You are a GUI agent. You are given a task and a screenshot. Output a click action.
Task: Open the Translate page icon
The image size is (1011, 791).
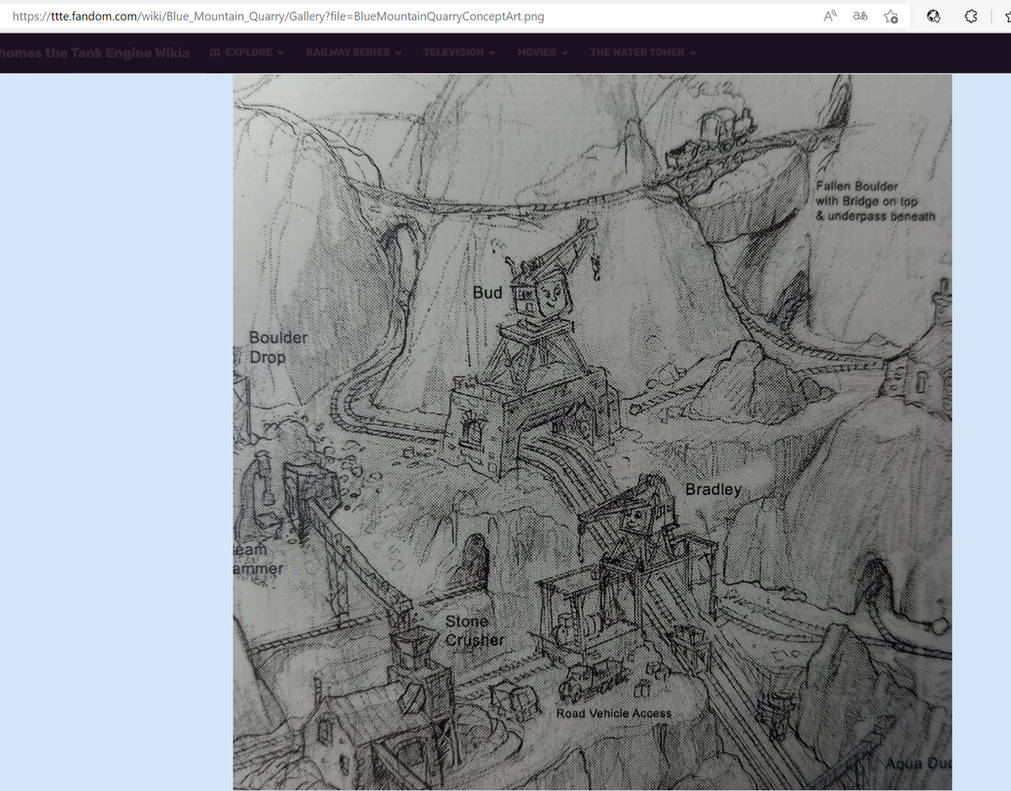(859, 16)
